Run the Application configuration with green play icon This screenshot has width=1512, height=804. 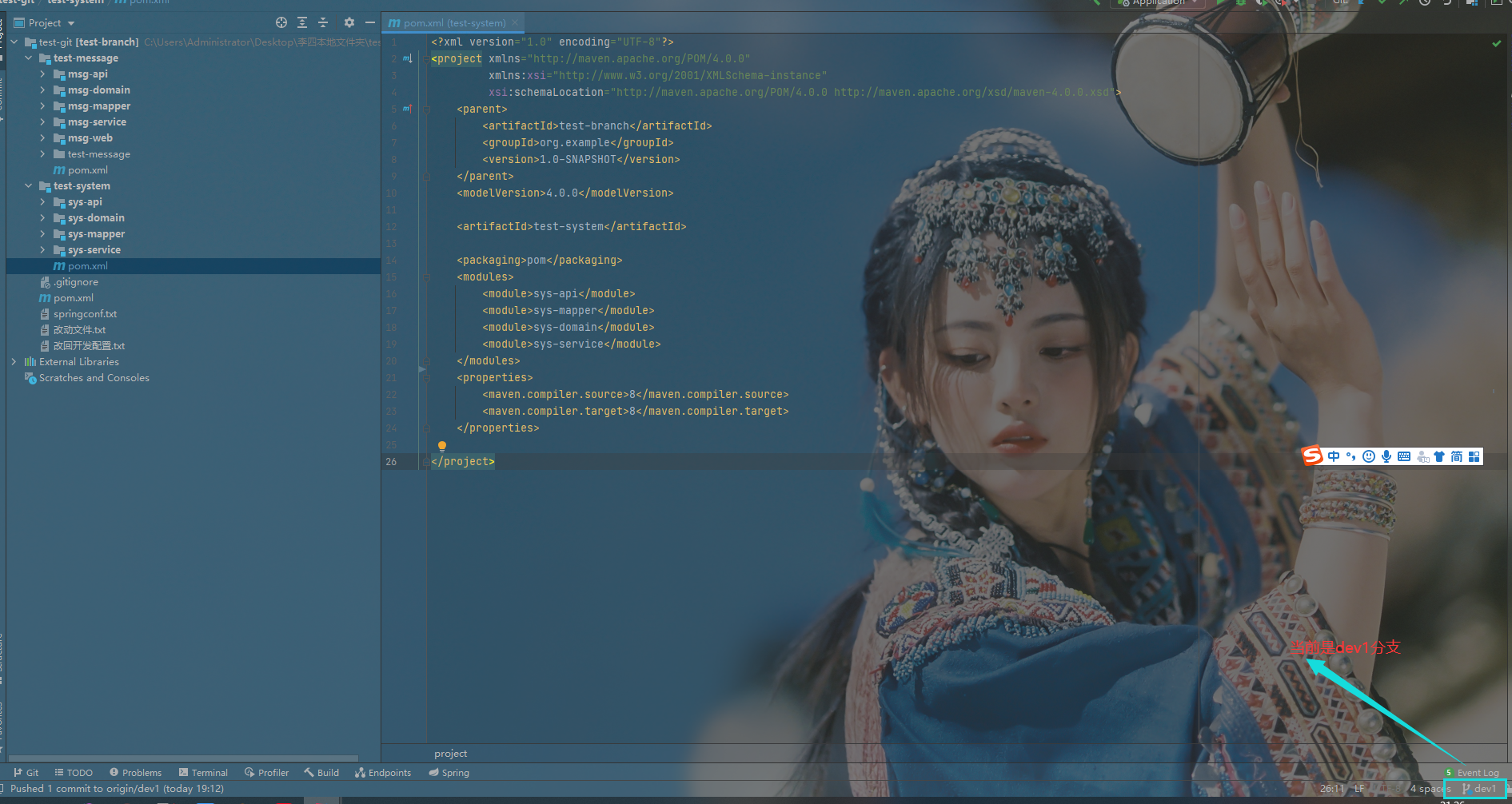(x=1221, y=3)
